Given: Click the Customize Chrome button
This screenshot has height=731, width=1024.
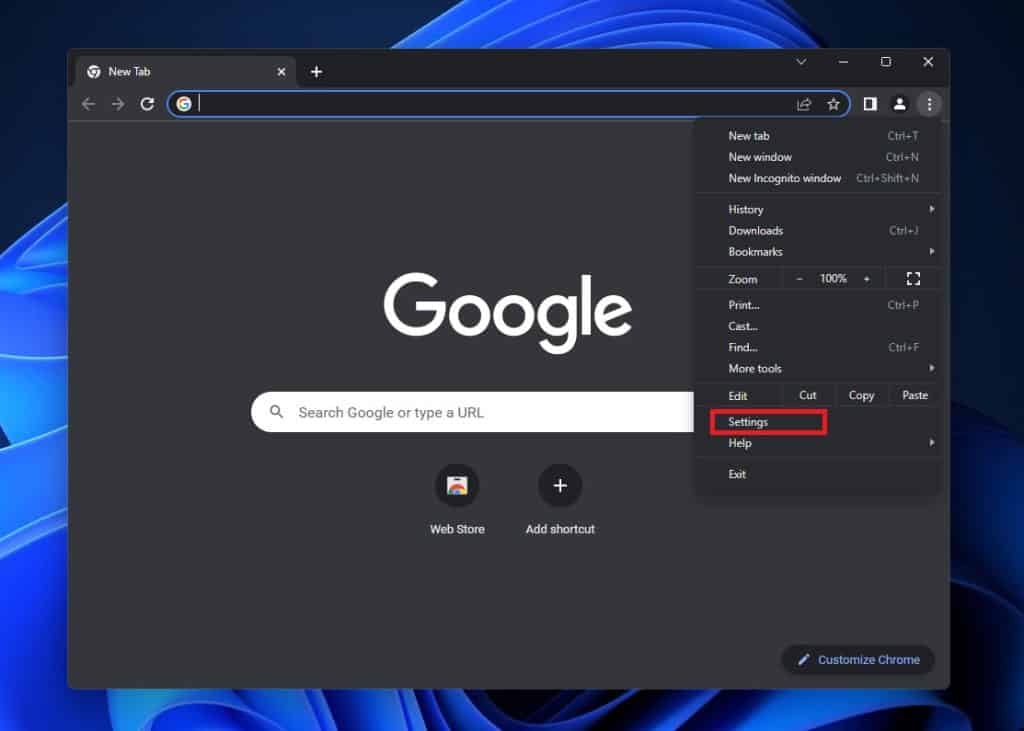Looking at the screenshot, I should tap(858, 660).
